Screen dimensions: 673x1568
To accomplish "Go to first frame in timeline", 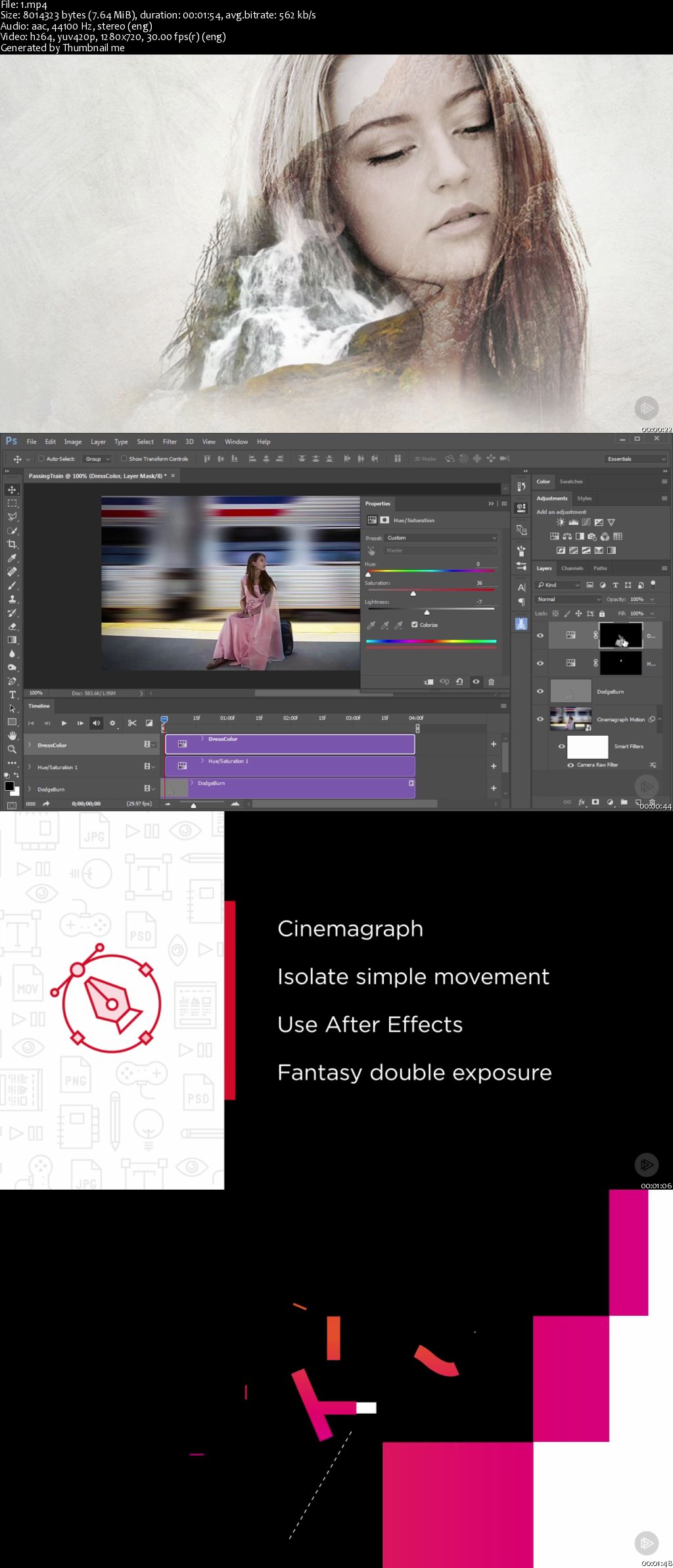I will point(30,723).
